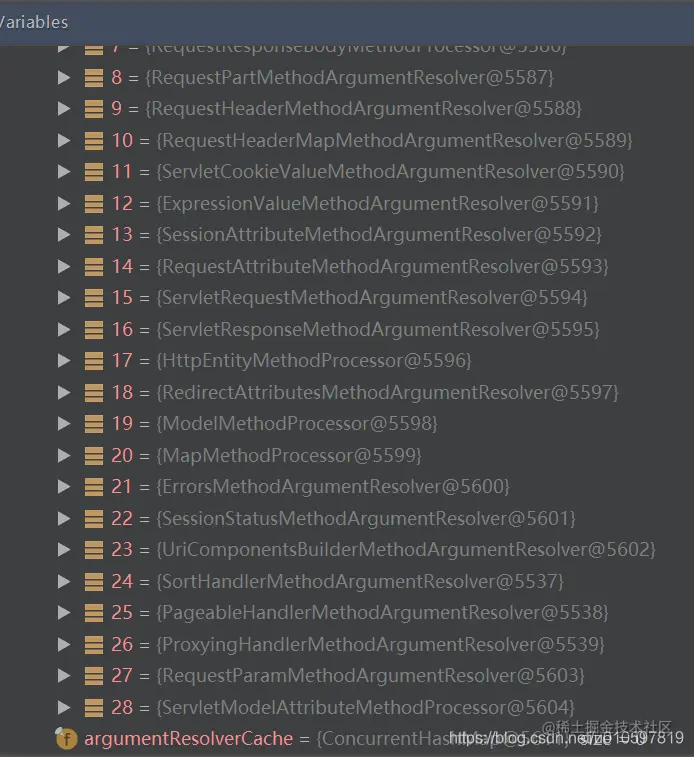Expand array element 9 RequestHeaderMethodArgumentResolver
The height and width of the screenshot is (757, 694).
point(64,109)
